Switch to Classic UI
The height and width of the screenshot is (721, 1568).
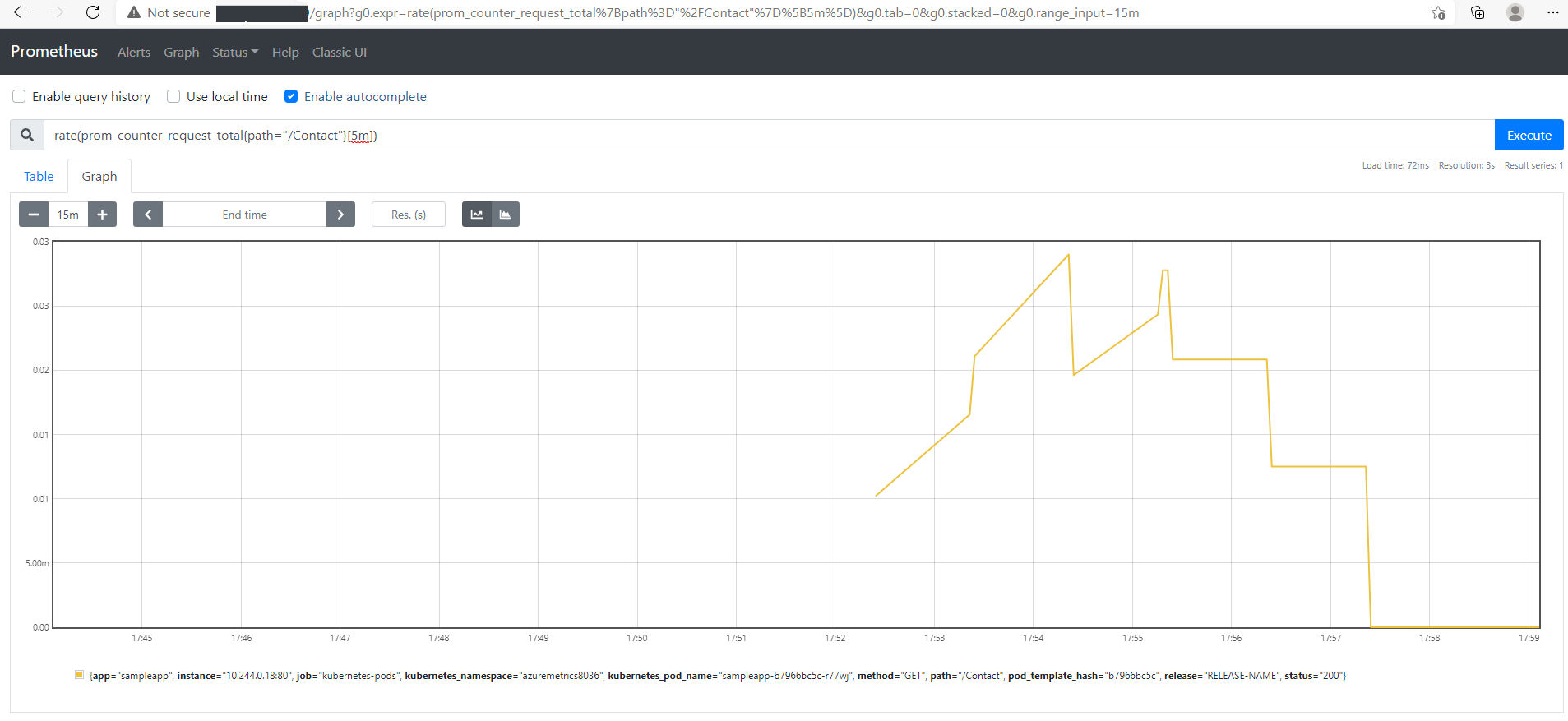pos(340,52)
